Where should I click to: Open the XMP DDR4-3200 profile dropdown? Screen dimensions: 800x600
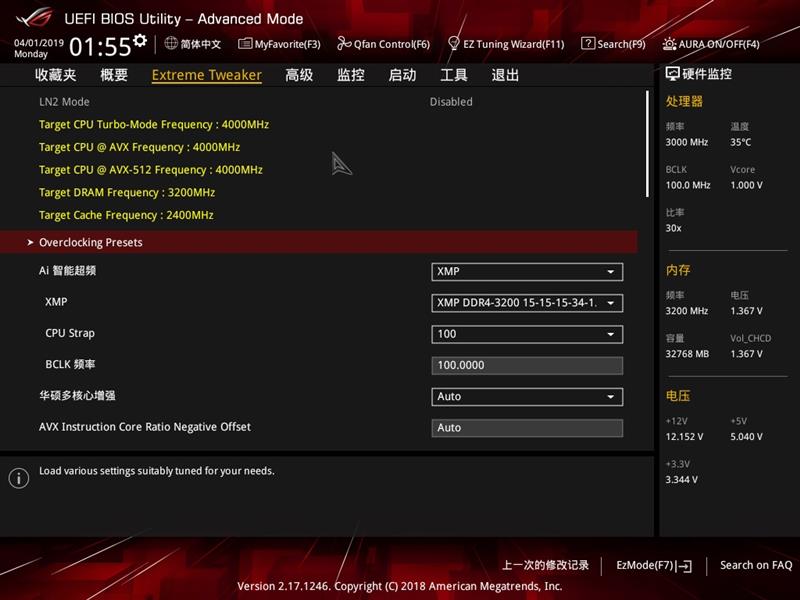click(527, 303)
